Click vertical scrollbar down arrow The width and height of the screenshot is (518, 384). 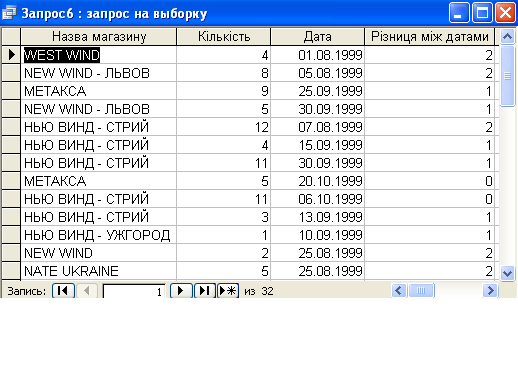(x=507, y=274)
